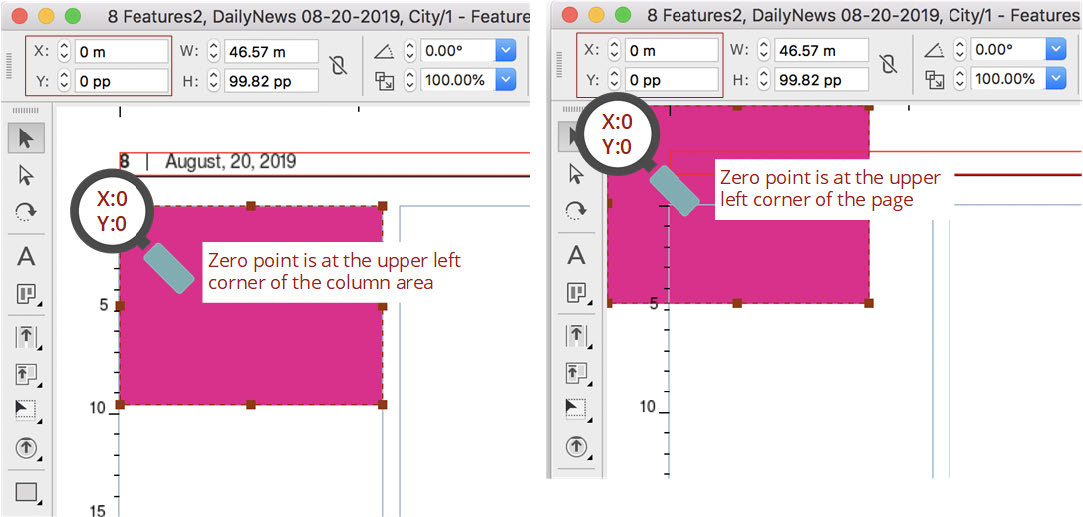
Task: Select the black arrow Selection tool in left window
Action: click(26, 138)
